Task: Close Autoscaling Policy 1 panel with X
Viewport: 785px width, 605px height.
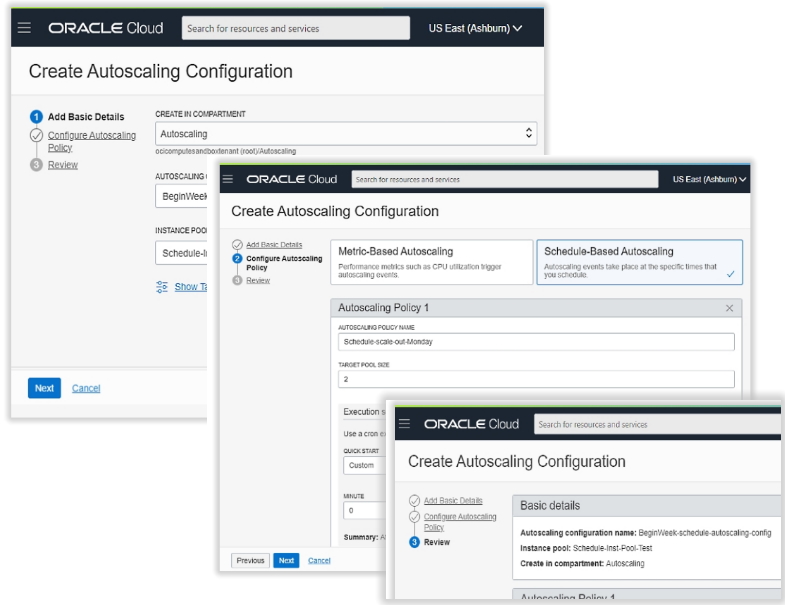Action: (x=729, y=308)
